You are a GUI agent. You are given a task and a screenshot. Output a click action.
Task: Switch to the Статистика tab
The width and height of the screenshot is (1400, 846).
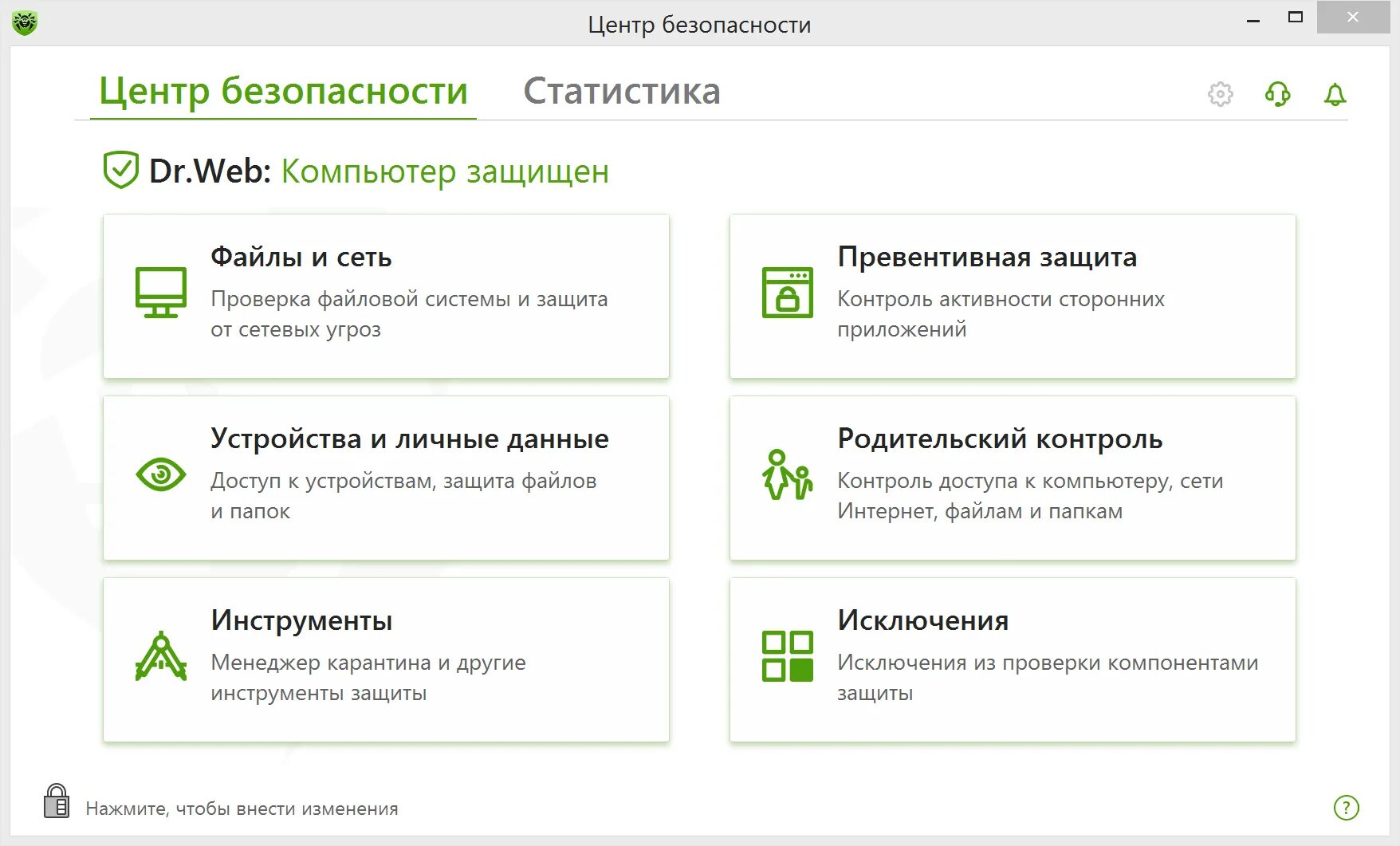[x=622, y=91]
